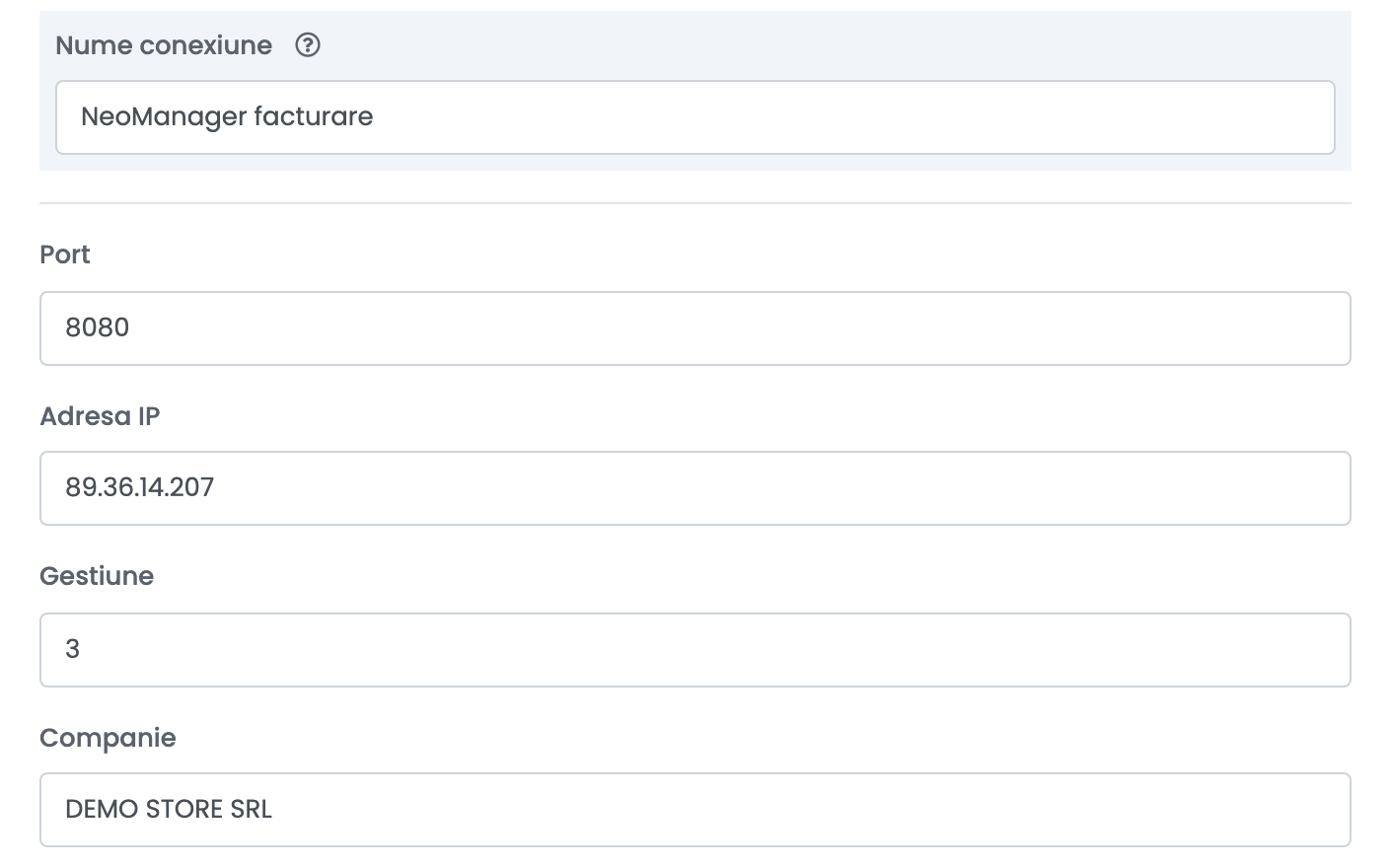1391x868 pixels.
Task: Click into the Port input field
Action: [695, 328]
